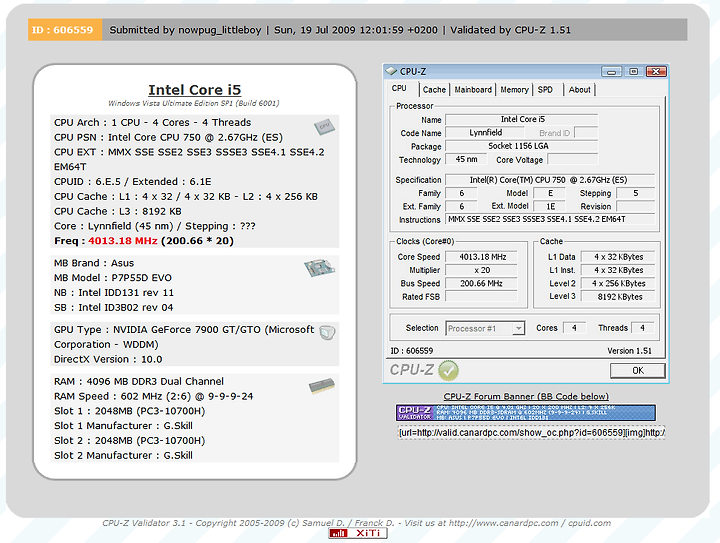Click the empty Rated FSB field

[481, 297]
